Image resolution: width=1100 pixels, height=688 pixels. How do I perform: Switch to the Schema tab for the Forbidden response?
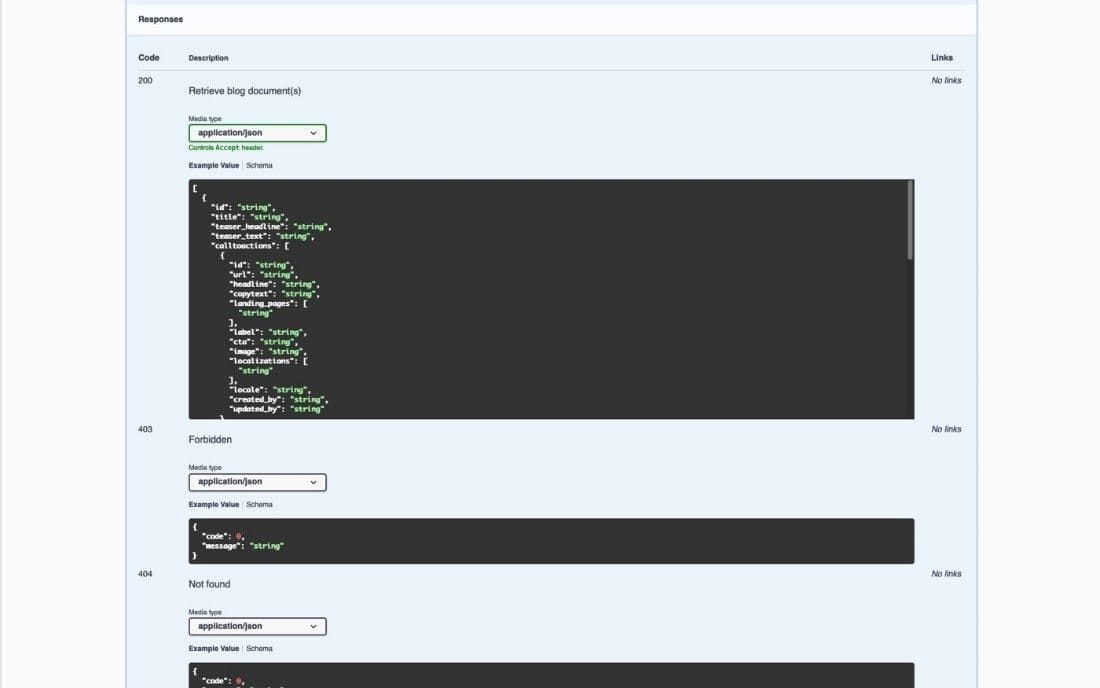[x=260, y=504]
